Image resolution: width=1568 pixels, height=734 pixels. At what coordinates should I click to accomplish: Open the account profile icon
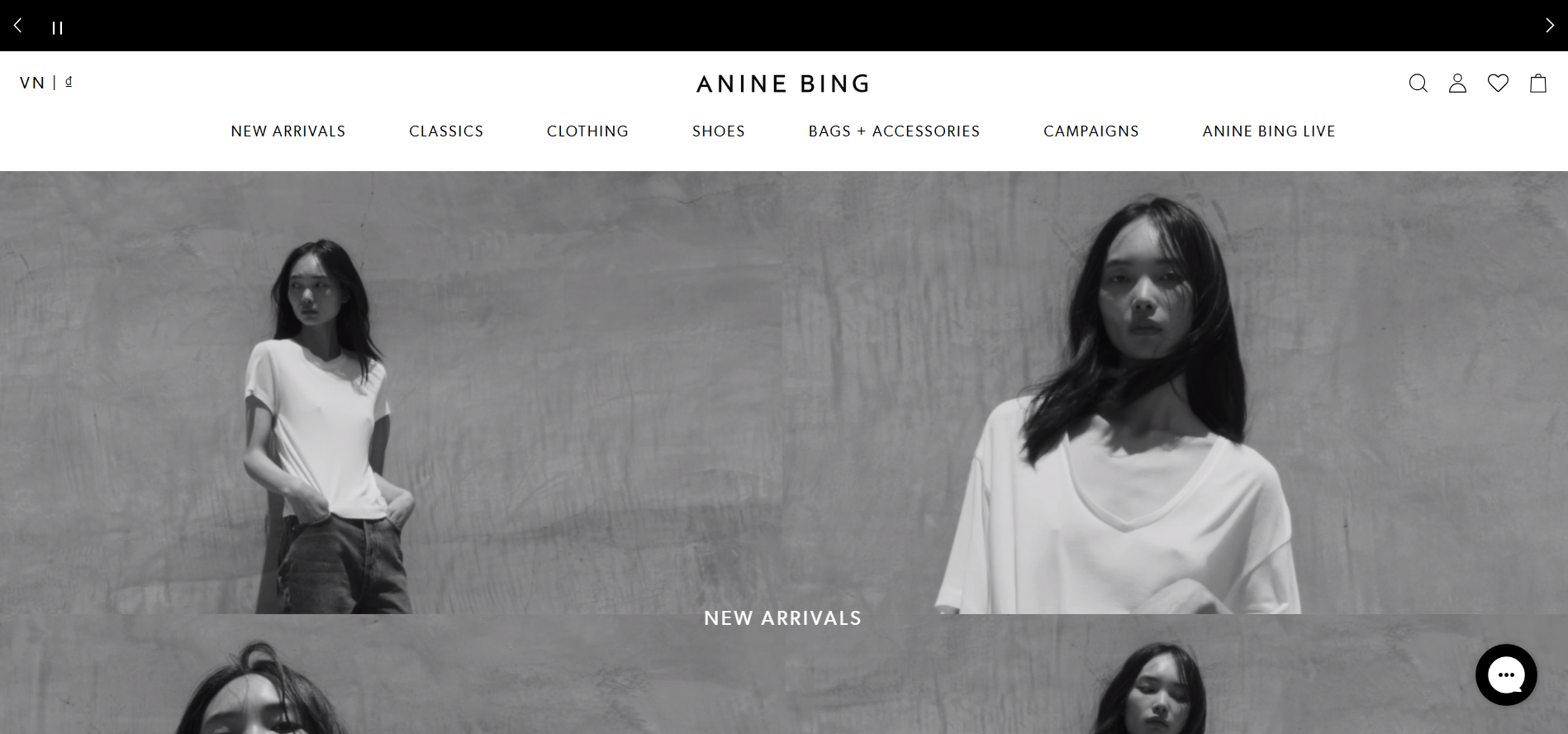point(1457,83)
